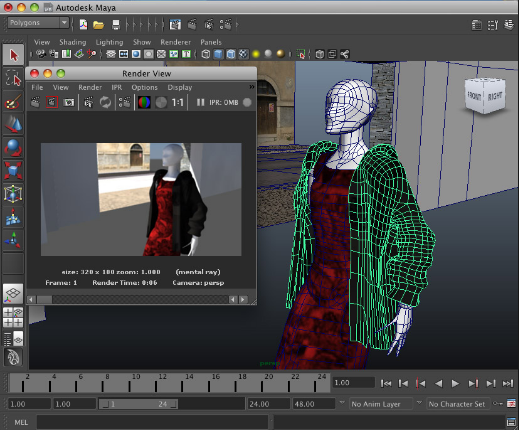This screenshot has height=430, width=519.
Task: Click the Open scene folder icon
Action: point(99,24)
